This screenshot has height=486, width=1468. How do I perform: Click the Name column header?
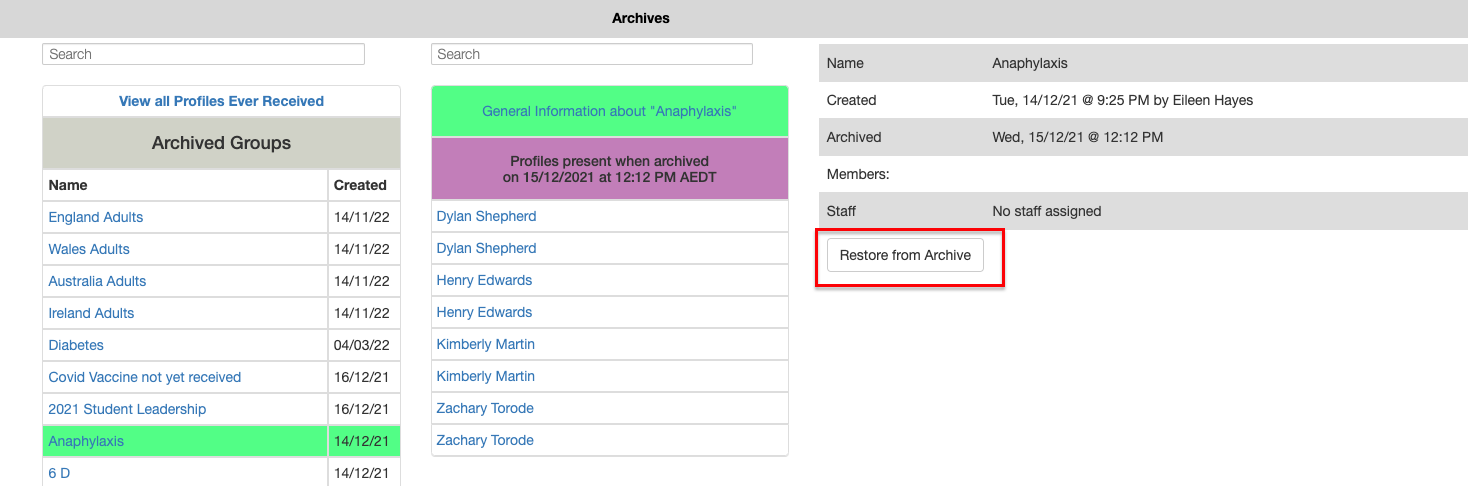pos(68,185)
